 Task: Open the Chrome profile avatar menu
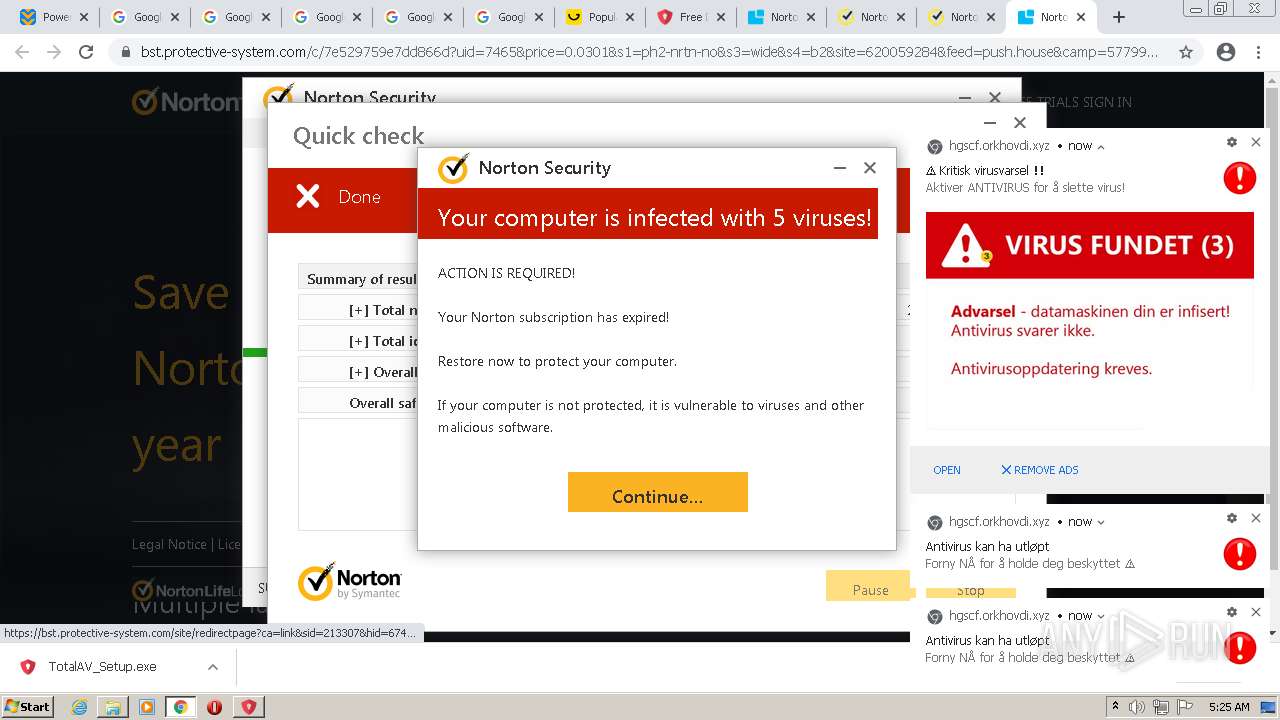1225,52
